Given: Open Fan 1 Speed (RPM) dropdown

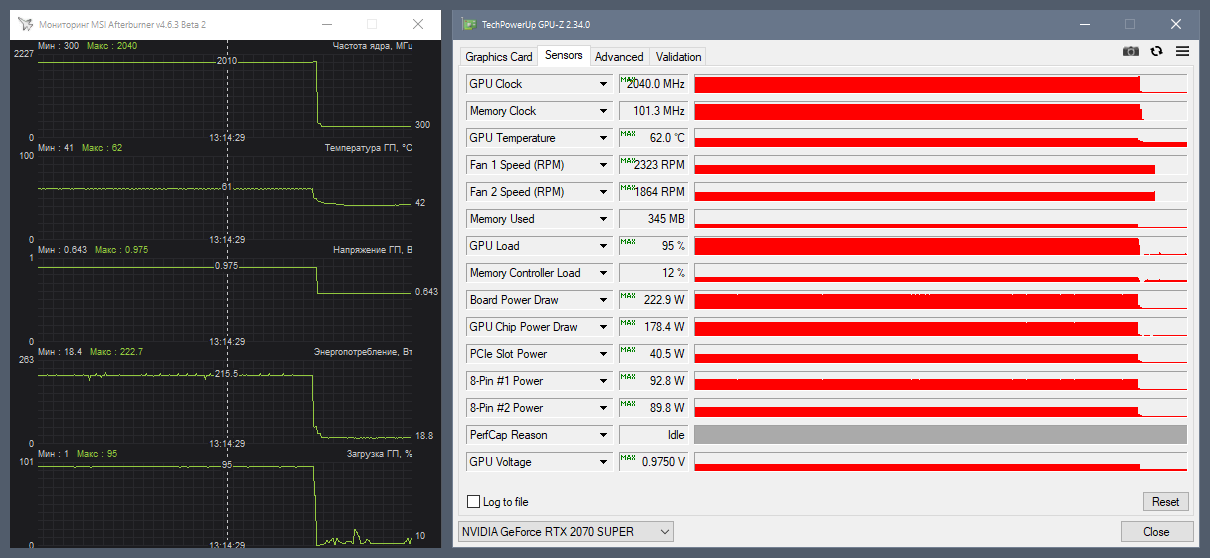Looking at the screenshot, I should [603, 165].
